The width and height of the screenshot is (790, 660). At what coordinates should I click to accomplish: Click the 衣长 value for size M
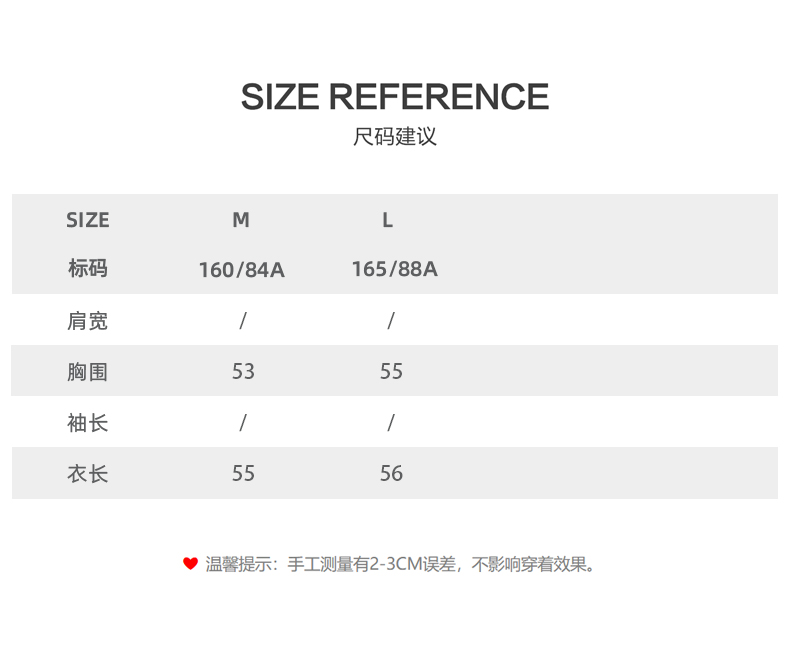coord(243,474)
